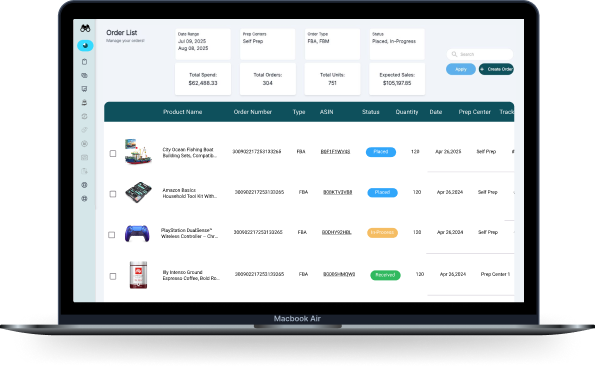Open ASIN link for the PlayStation controller row
Image resolution: width=595 pixels, height=368 pixels.
tap(337, 232)
